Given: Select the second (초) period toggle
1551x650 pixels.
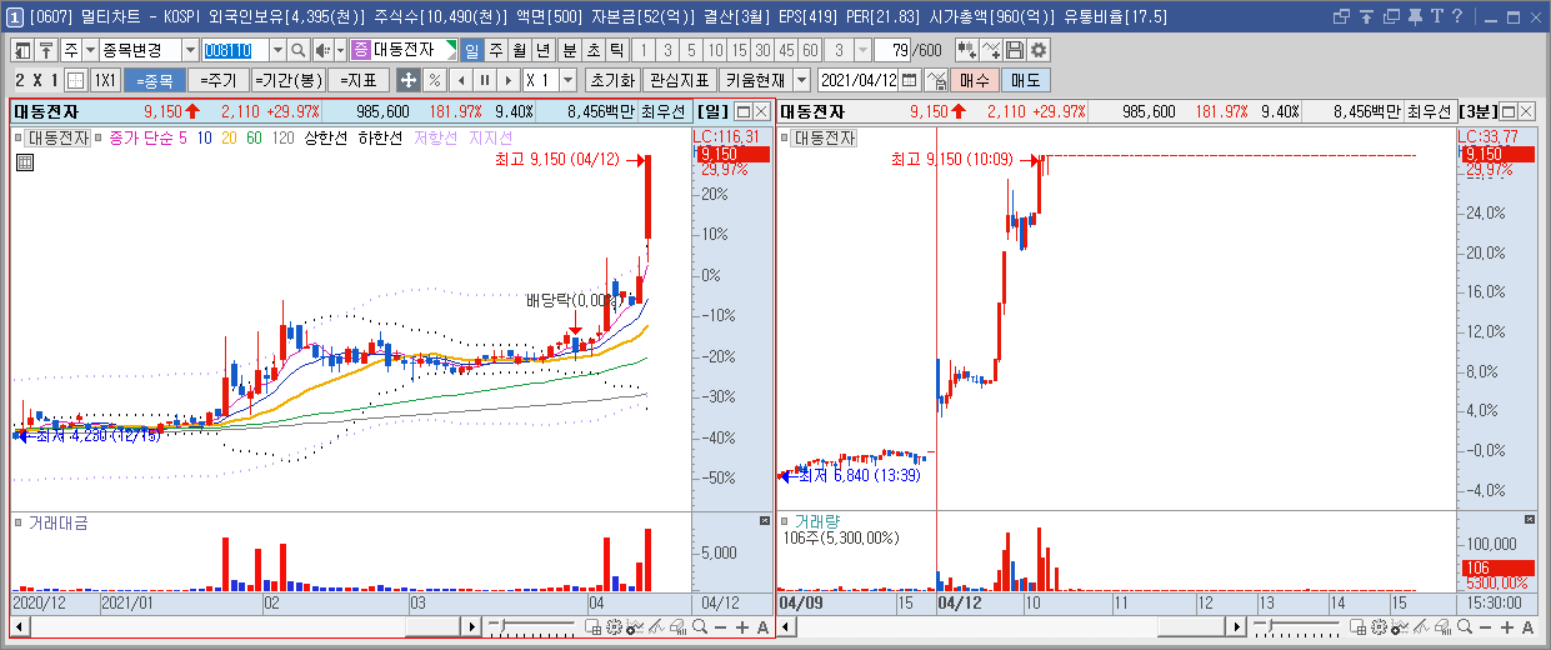Looking at the screenshot, I should click(593, 50).
